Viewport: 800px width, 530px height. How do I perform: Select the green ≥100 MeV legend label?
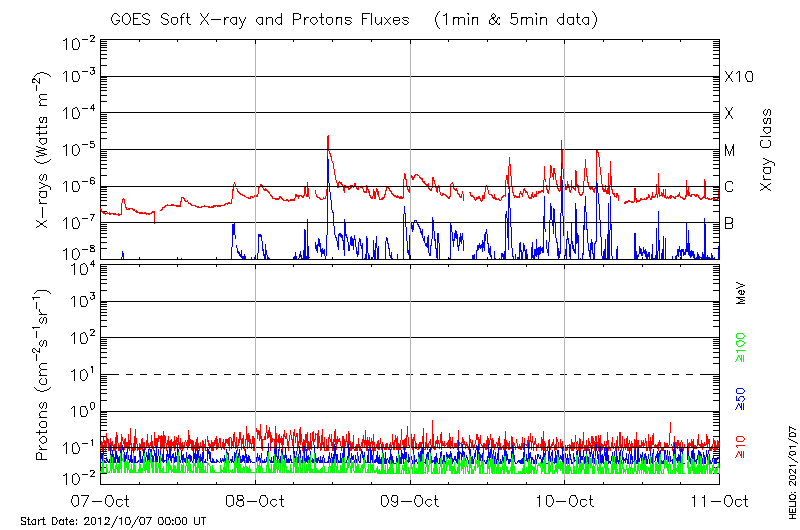pyautogui.click(x=741, y=347)
